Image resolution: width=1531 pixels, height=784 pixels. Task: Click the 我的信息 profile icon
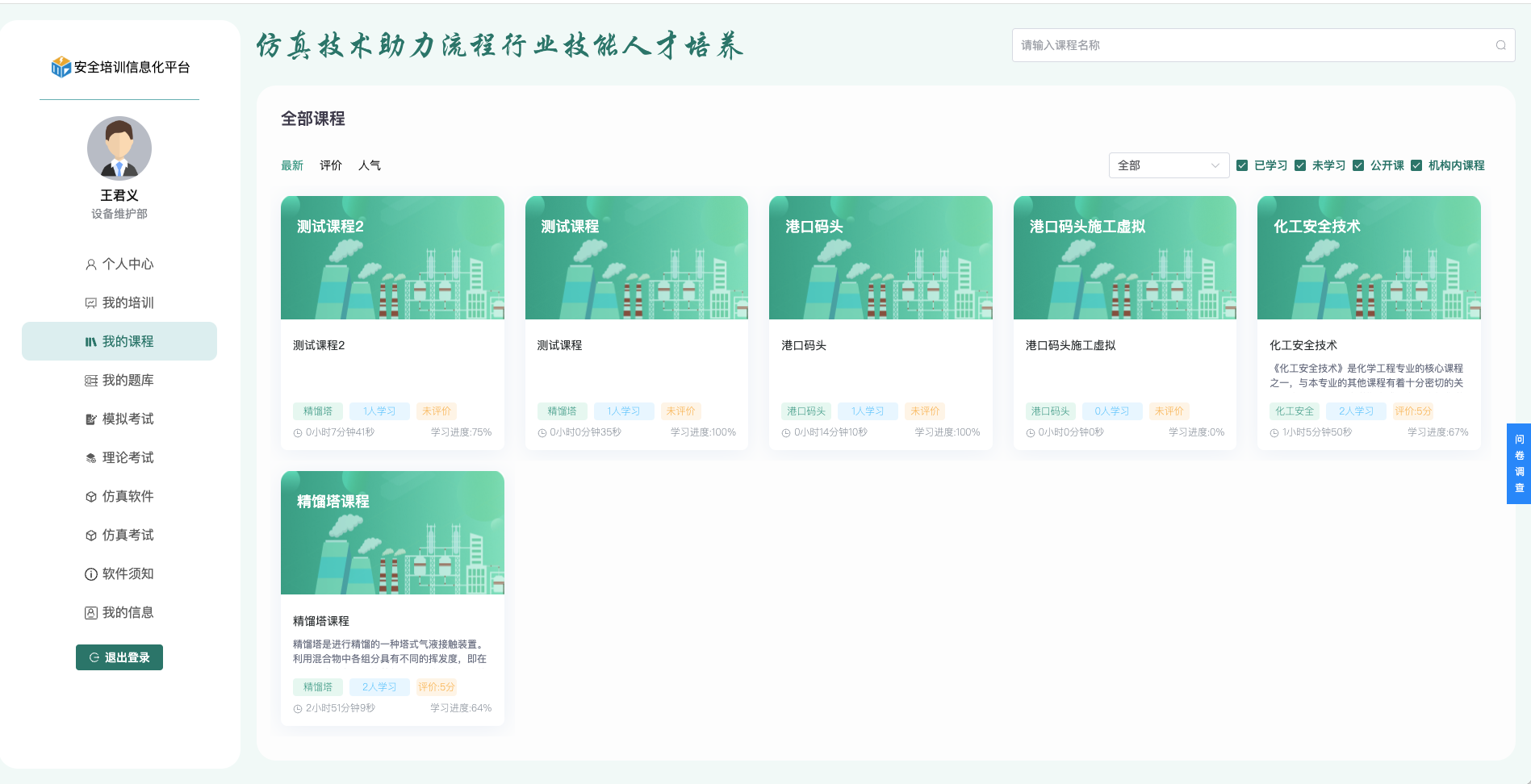91,613
